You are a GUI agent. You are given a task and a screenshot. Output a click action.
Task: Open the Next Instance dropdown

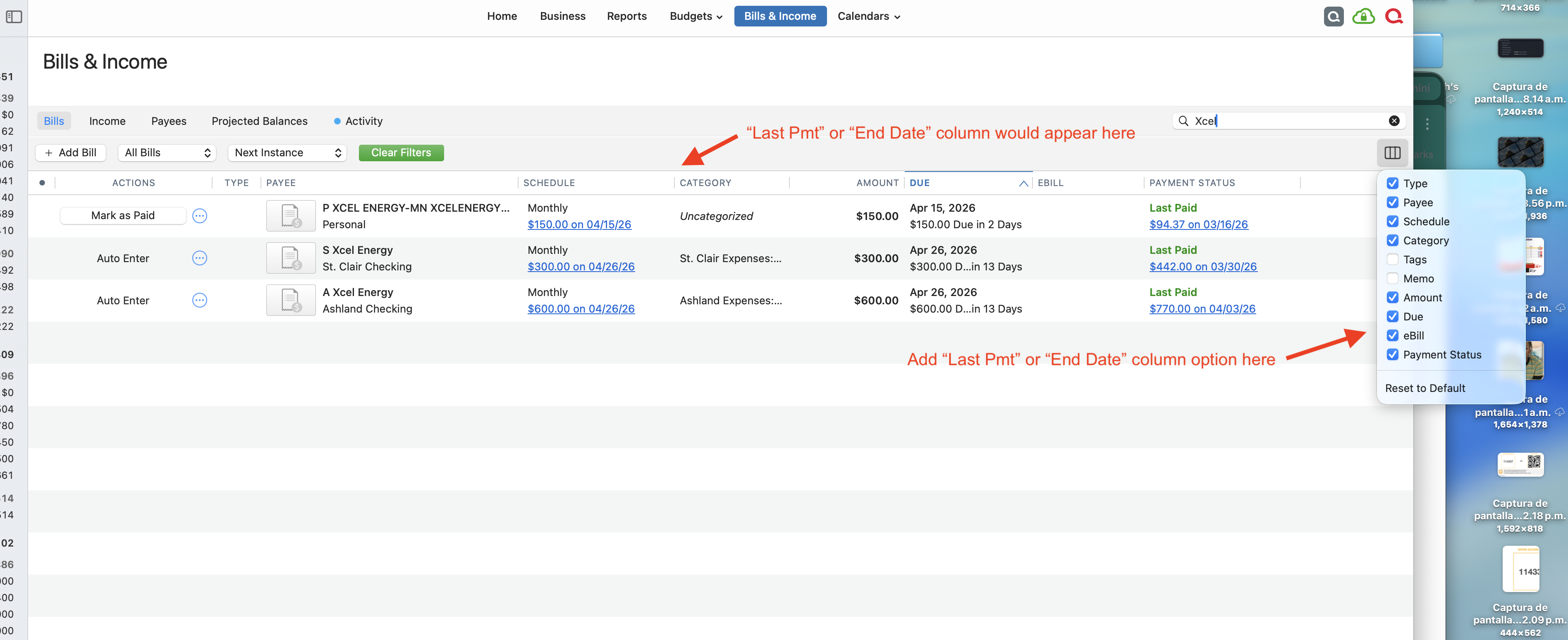coord(287,153)
